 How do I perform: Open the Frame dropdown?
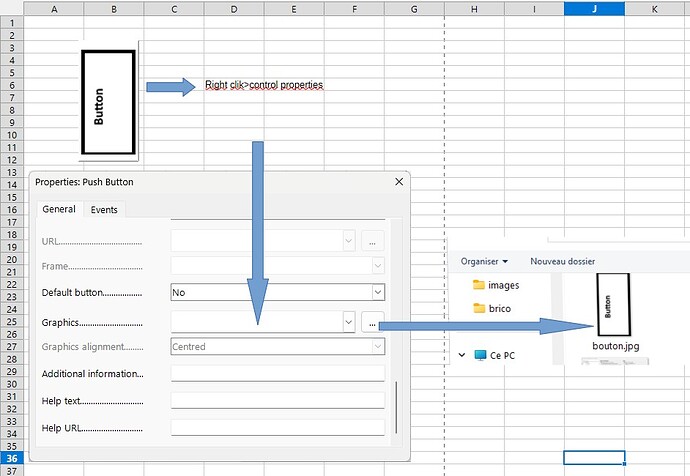click(x=378, y=266)
